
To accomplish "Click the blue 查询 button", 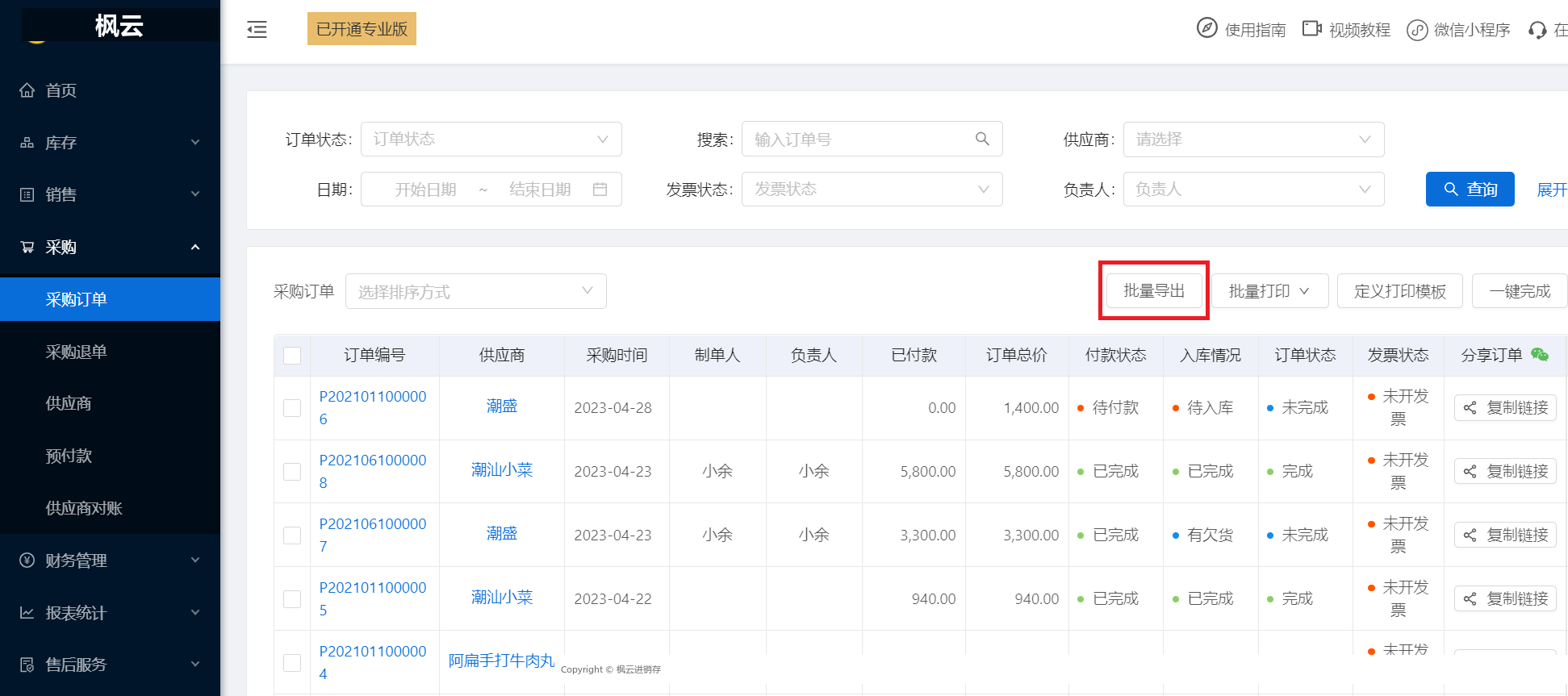I will click(1470, 189).
